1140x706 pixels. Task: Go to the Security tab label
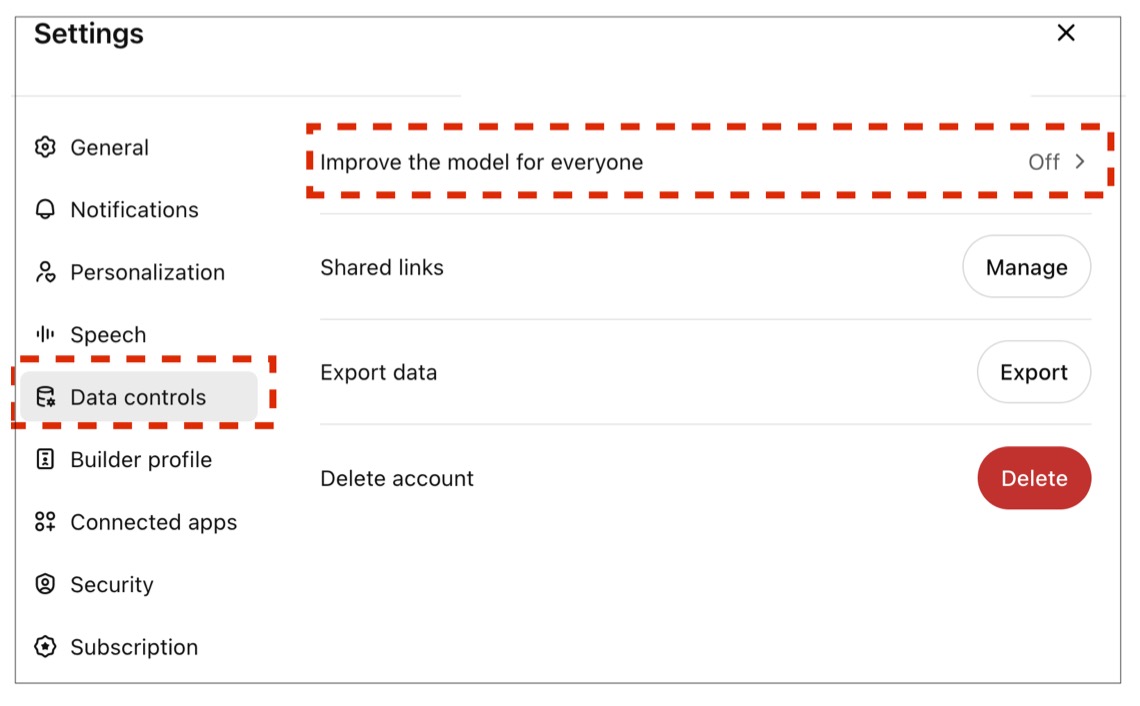pyautogui.click(x=112, y=585)
